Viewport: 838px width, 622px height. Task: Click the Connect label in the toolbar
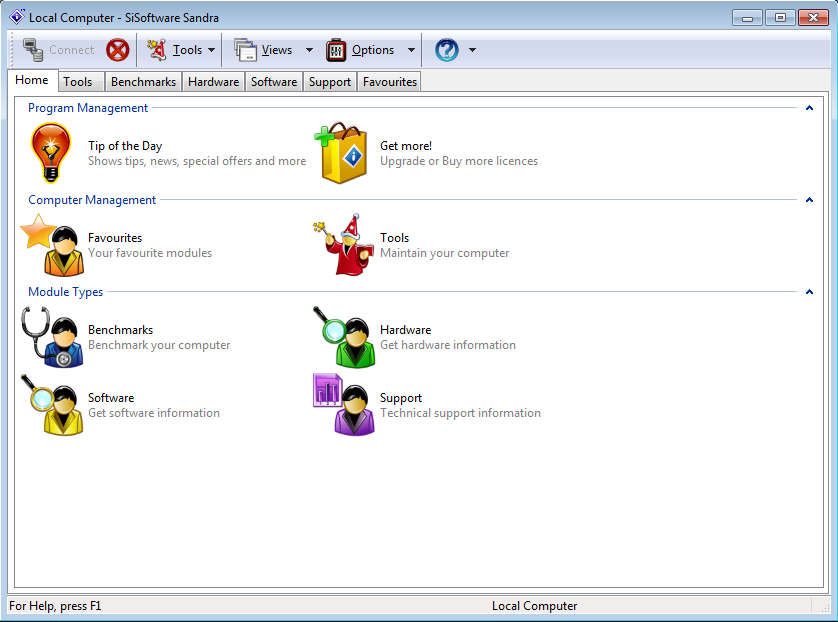click(x=72, y=50)
